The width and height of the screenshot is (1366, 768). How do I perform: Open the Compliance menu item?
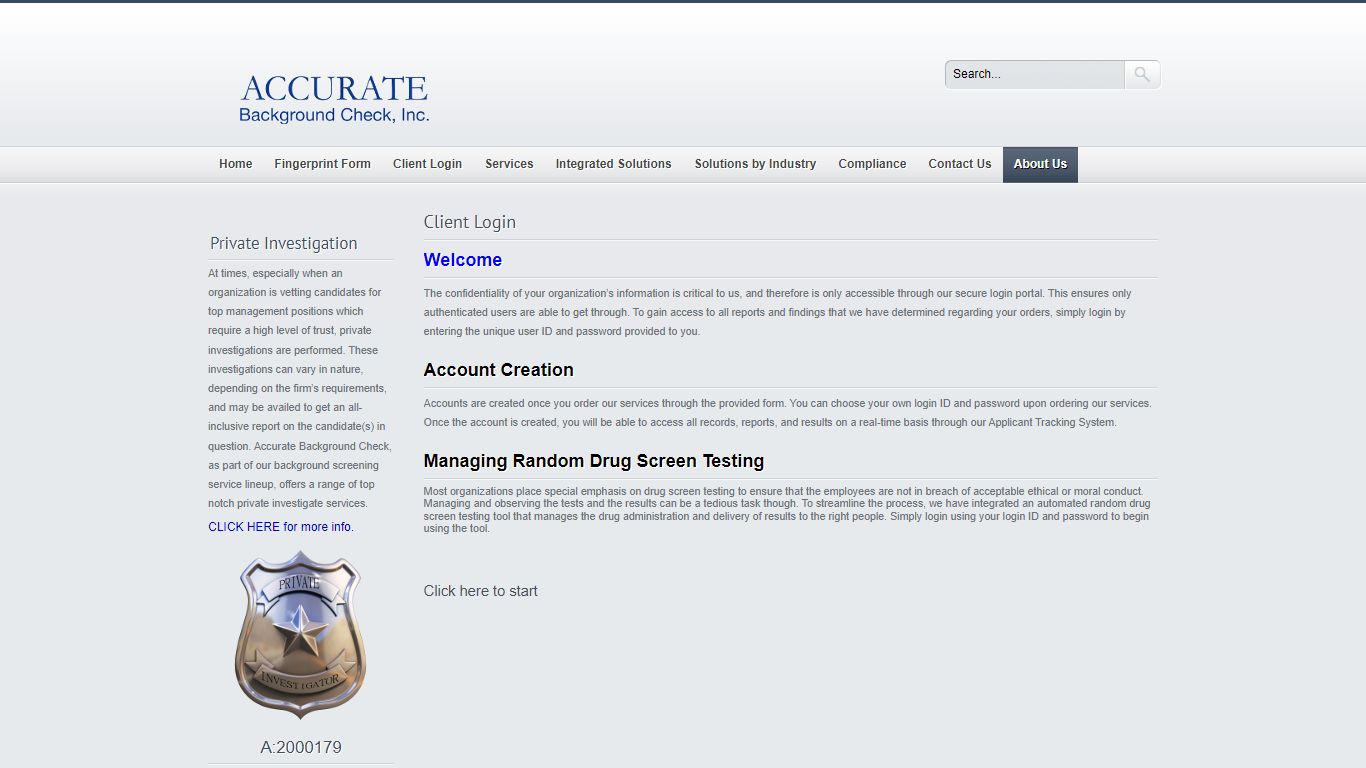[x=872, y=164]
